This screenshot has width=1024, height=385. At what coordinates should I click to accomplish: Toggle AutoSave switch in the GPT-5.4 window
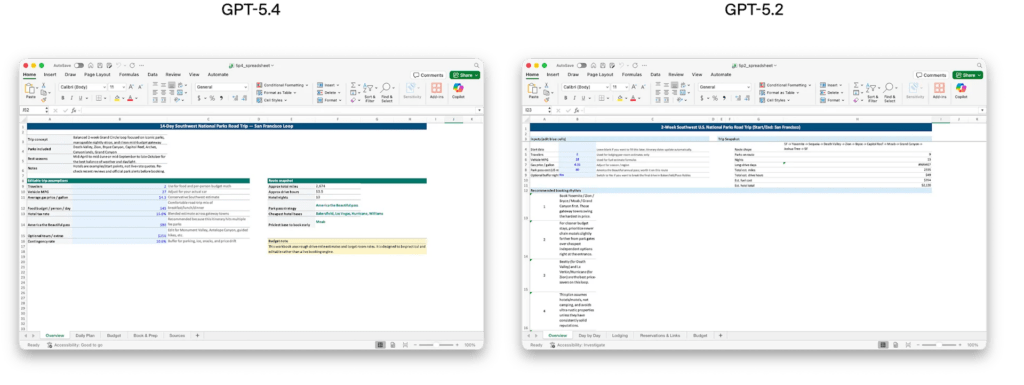tap(78, 65)
